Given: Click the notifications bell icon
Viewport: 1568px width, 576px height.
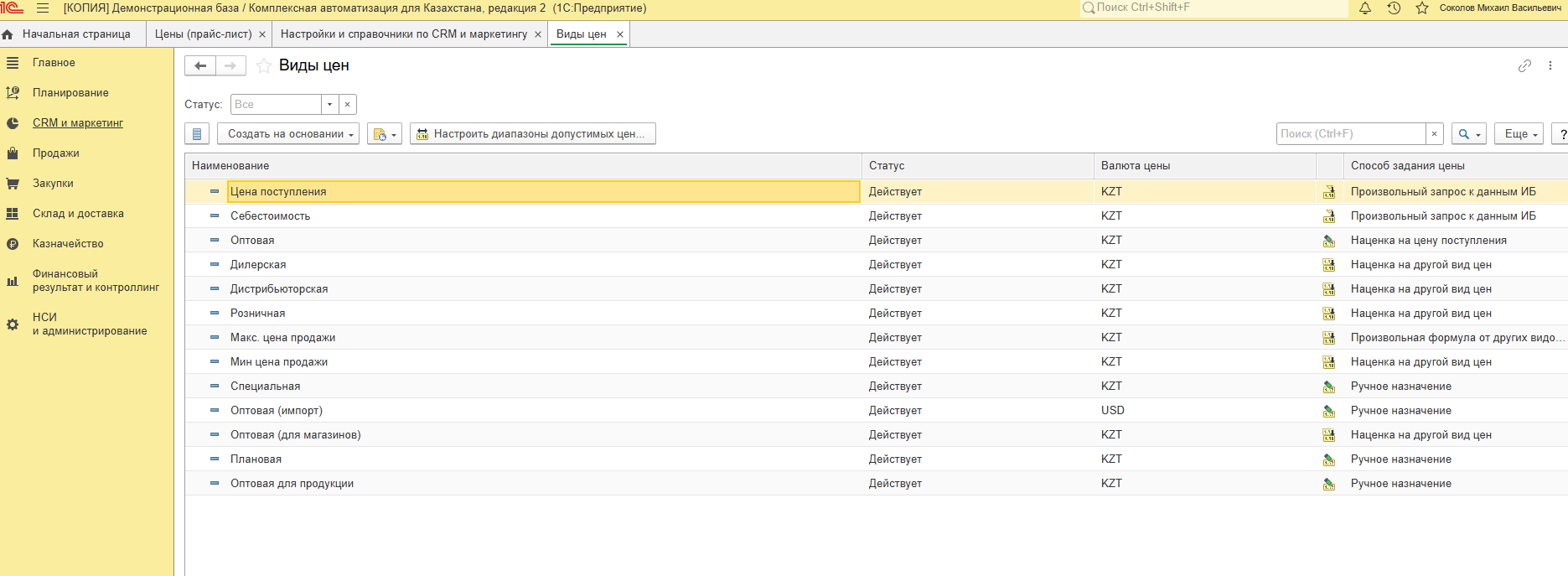Looking at the screenshot, I should tap(1365, 8).
